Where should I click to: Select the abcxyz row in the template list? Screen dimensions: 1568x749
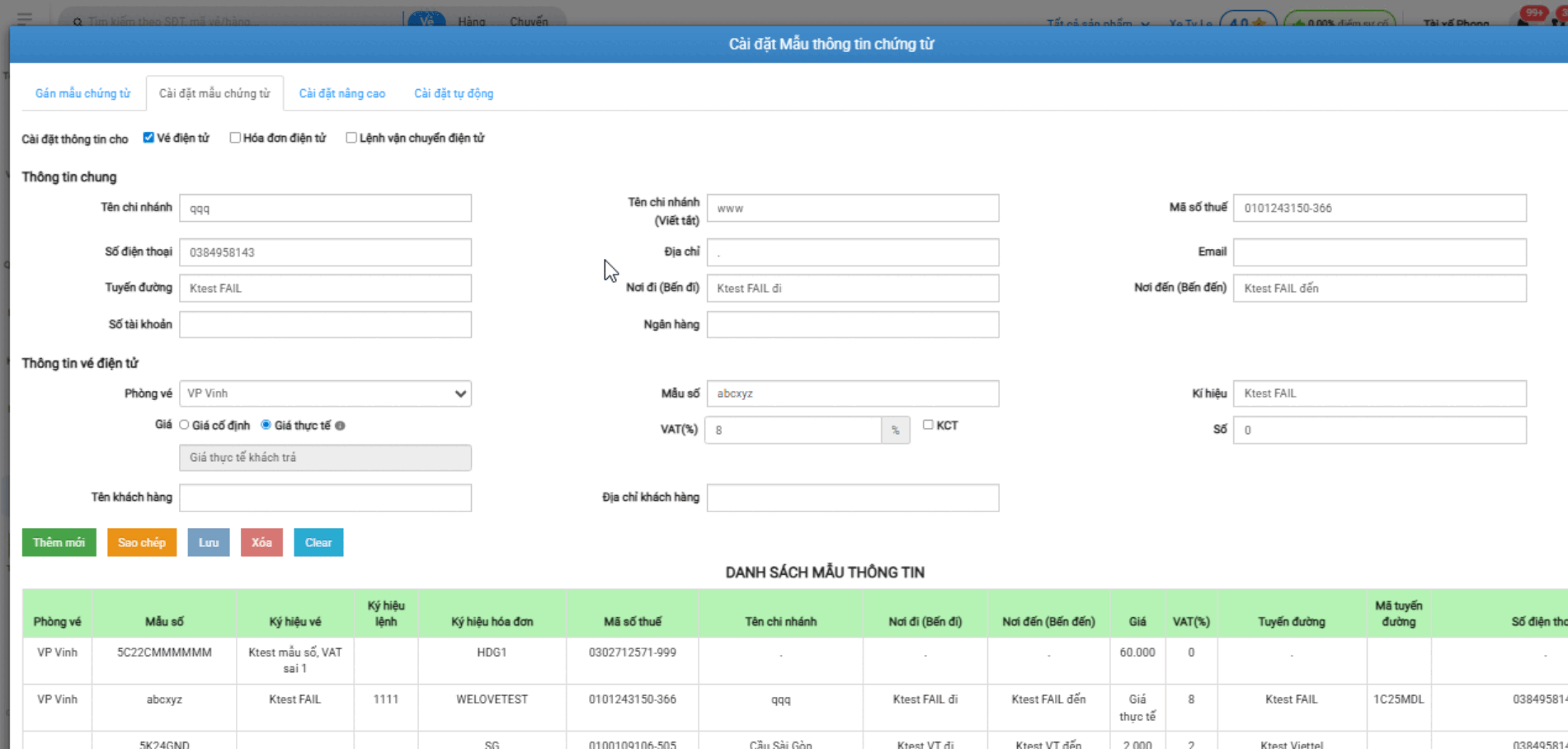click(x=164, y=700)
